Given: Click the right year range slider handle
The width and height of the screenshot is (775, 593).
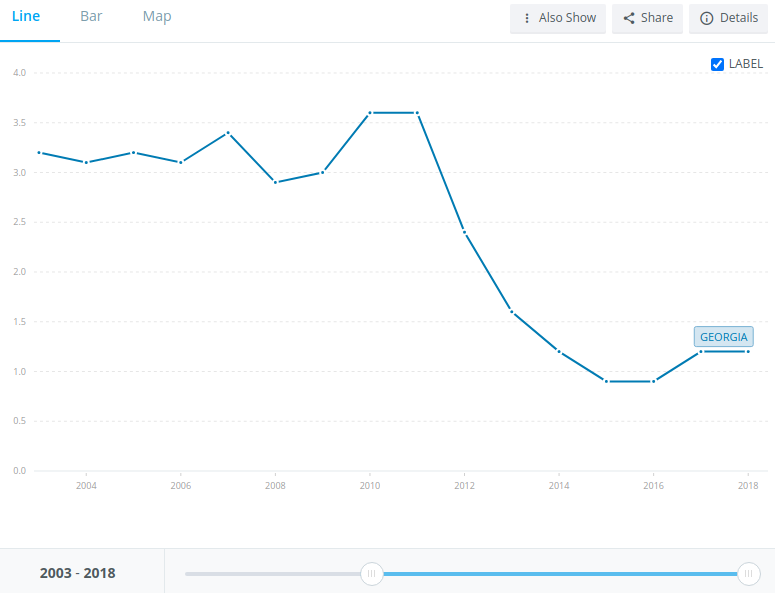Looking at the screenshot, I should pos(748,573).
